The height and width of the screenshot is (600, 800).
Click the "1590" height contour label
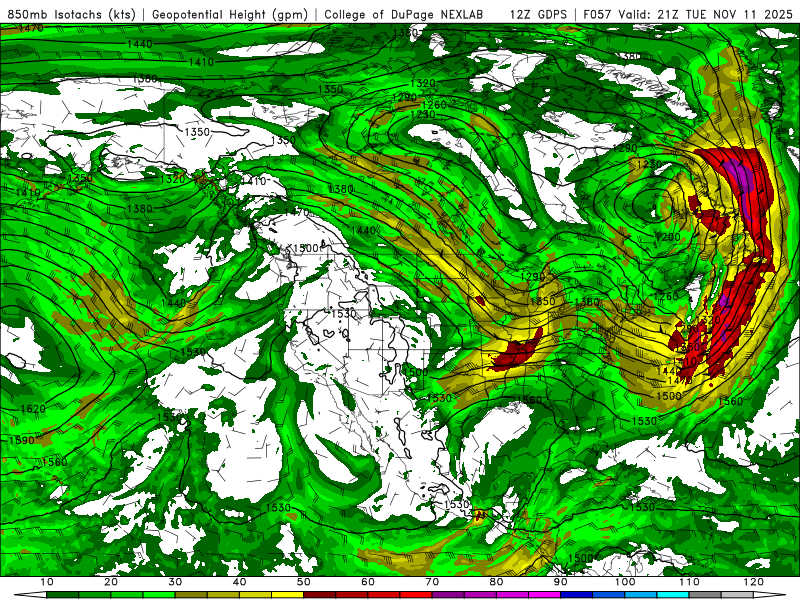22,440
